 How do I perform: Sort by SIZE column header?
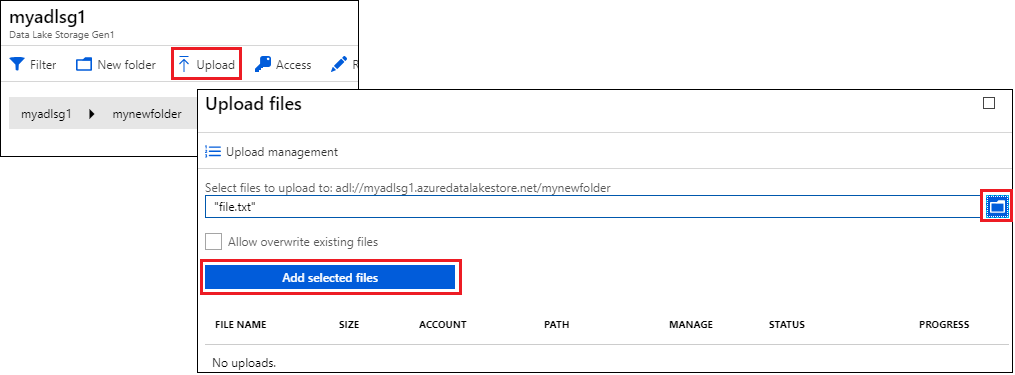point(349,324)
